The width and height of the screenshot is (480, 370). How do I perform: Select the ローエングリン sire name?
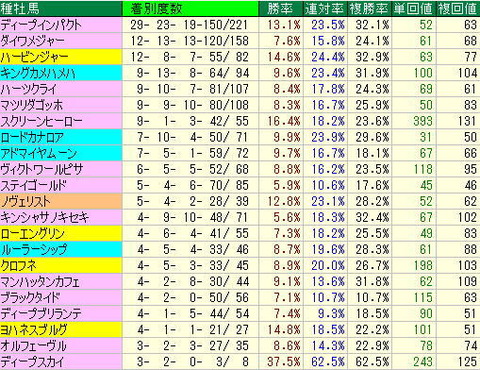(x=32, y=233)
